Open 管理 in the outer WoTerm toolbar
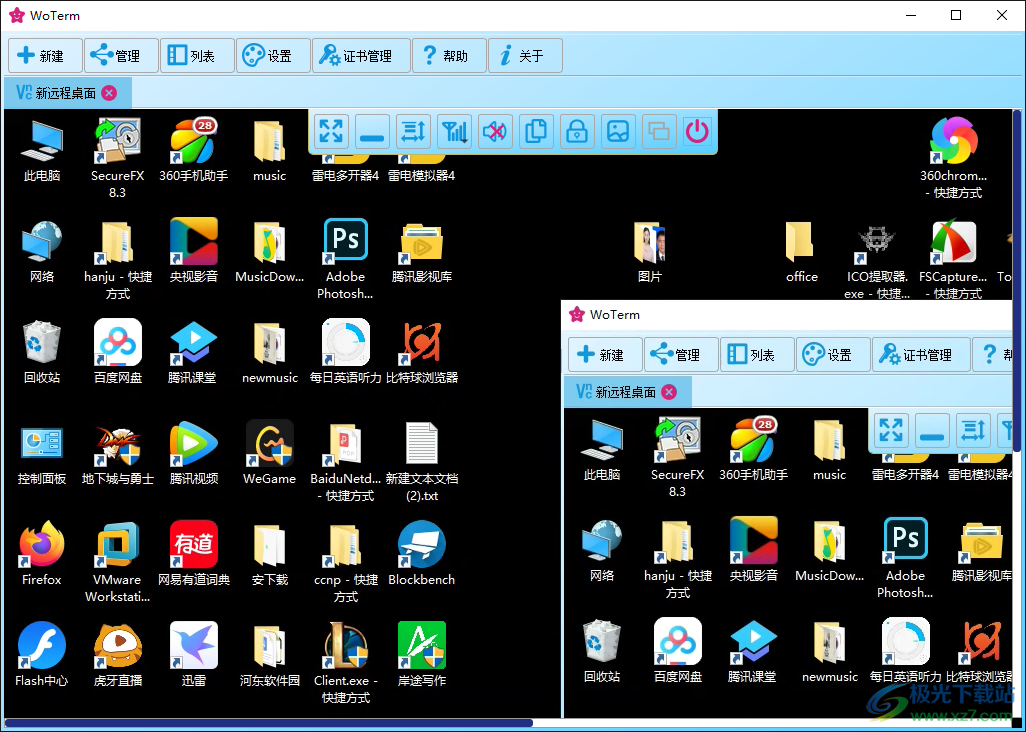Screen dimensions: 1026x732 coord(121,56)
